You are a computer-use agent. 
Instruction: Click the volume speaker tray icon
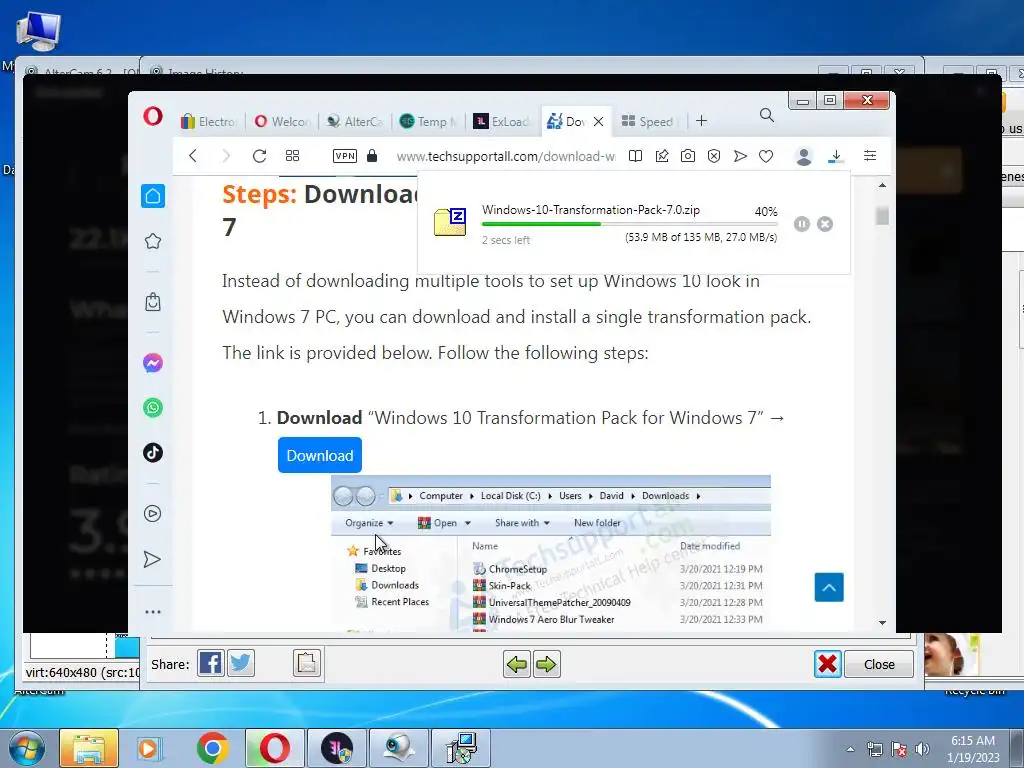922,749
